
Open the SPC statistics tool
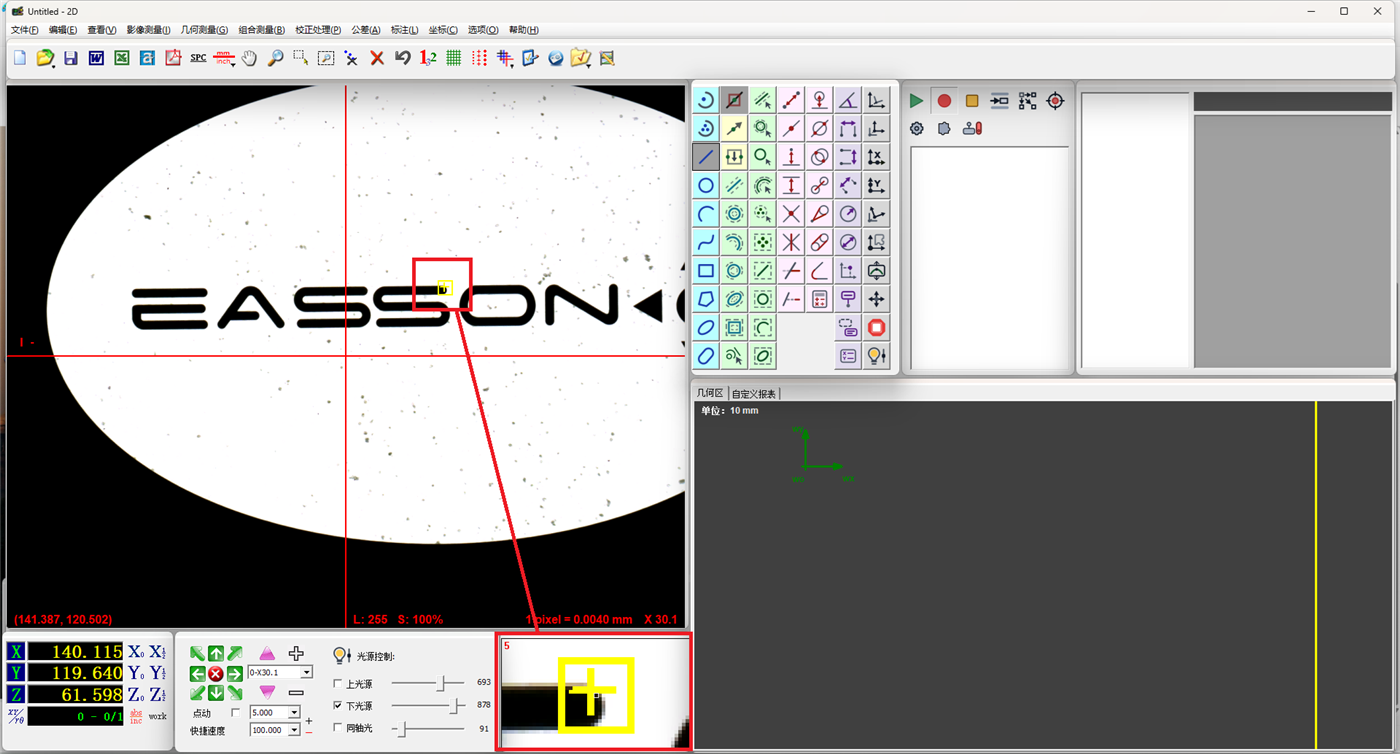pyautogui.click(x=198, y=58)
